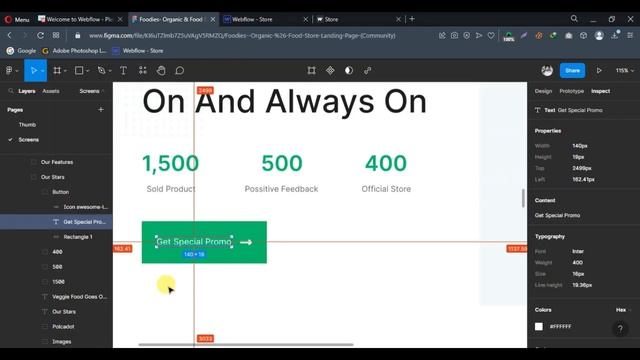640x360 pixels.
Task: Open the Frame tool dropdown arrow
Action: click(x=65, y=71)
